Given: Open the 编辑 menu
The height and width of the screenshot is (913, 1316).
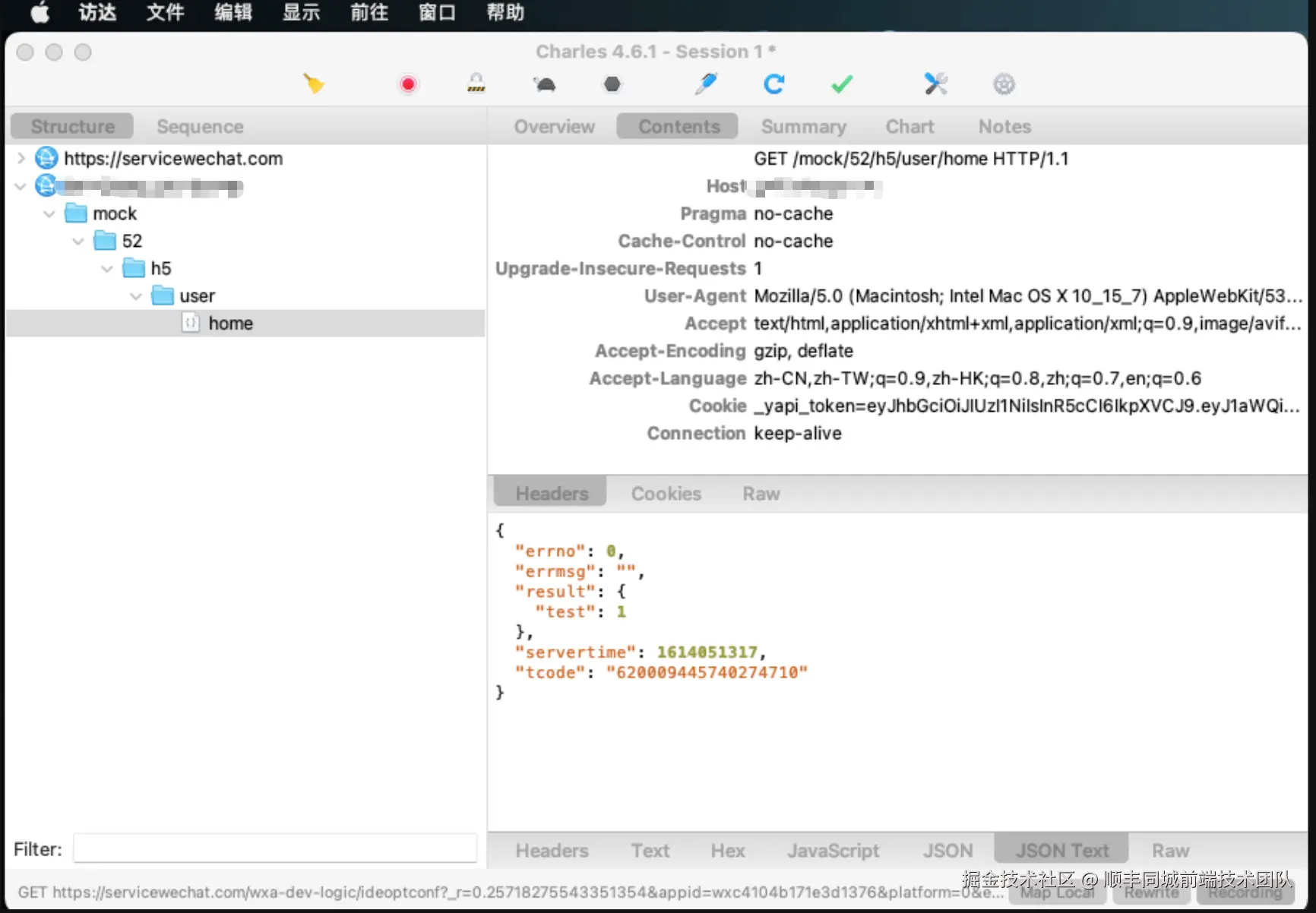Looking at the screenshot, I should [x=233, y=13].
